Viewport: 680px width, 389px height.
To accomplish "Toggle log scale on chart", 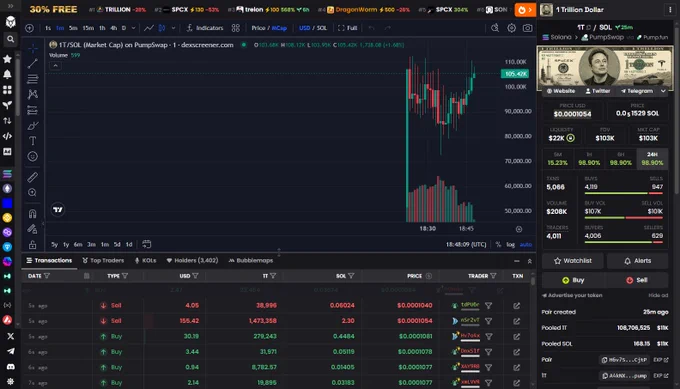I will point(511,245).
